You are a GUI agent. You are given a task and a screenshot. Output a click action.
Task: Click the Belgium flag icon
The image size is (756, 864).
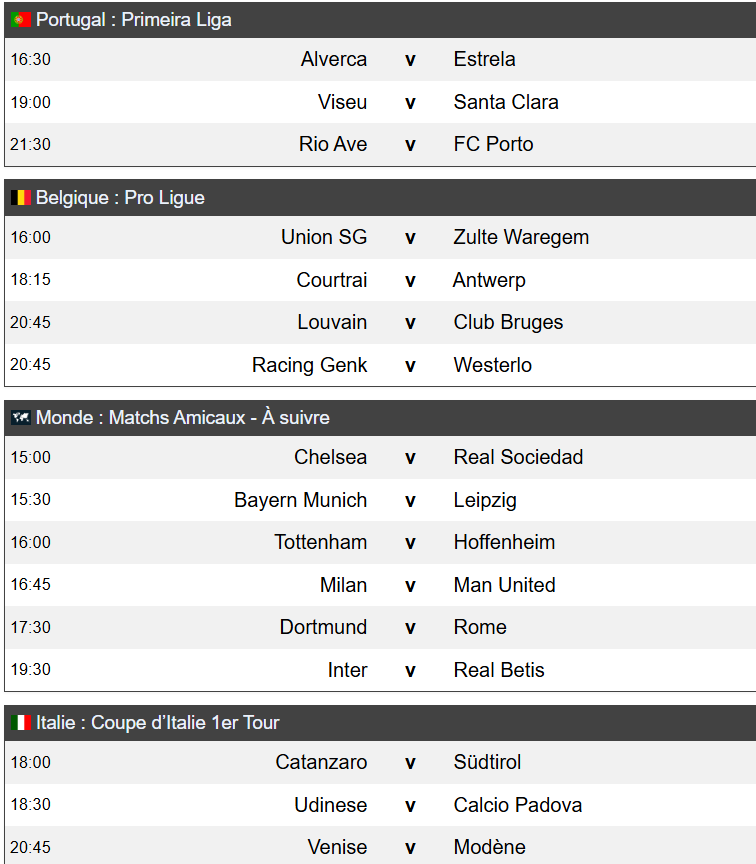[x=21, y=197]
